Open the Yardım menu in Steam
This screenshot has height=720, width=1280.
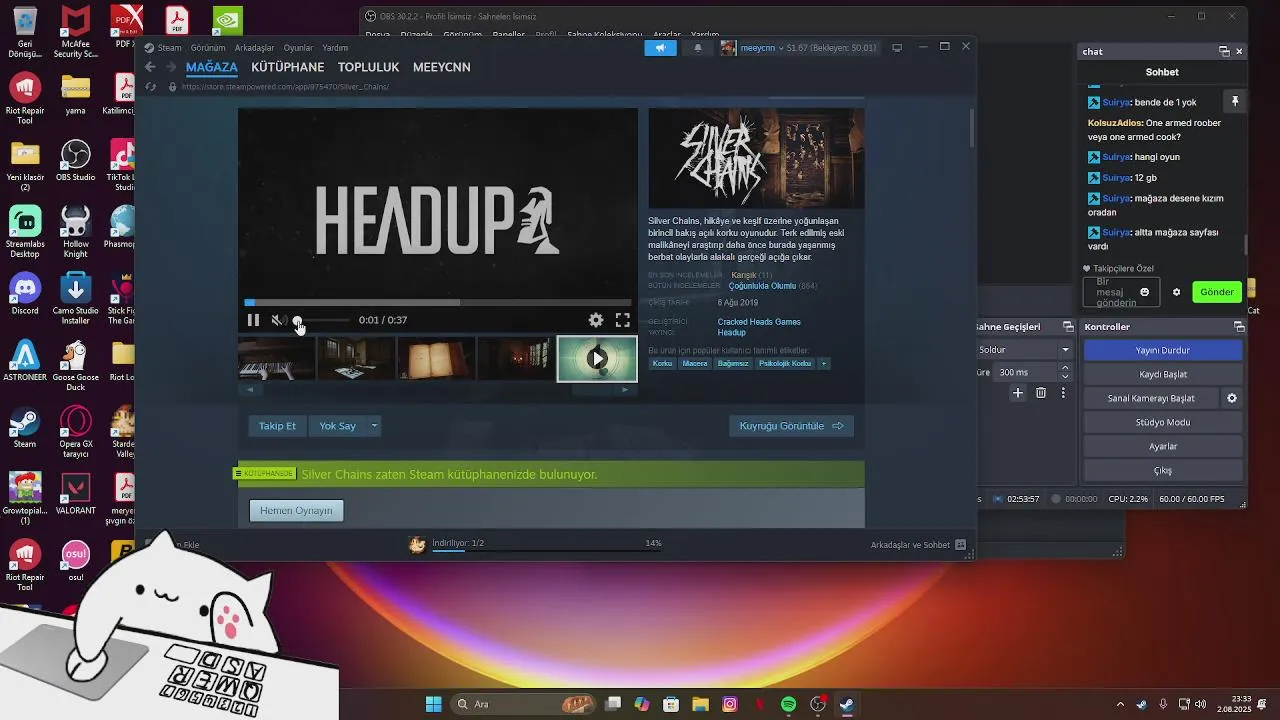335,47
